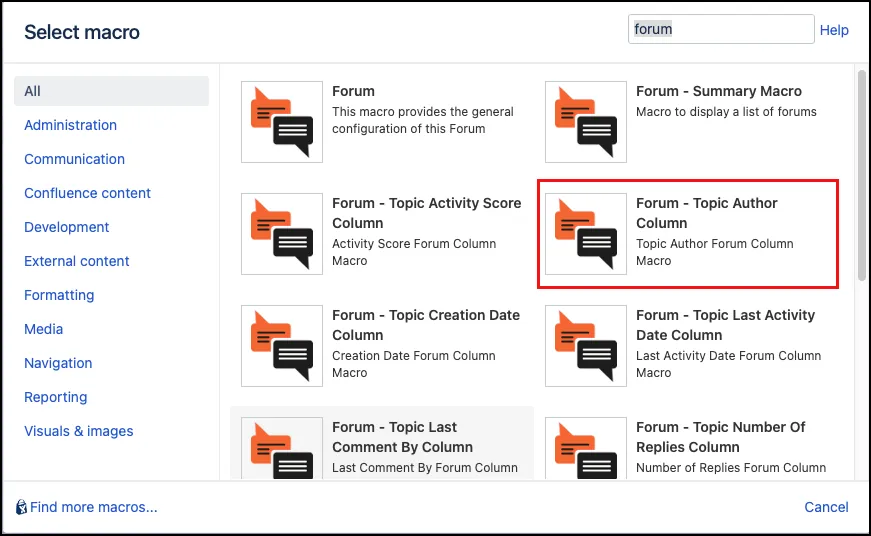The image size is (871, 536).
Task: Click the Topic Creation Date Column icon
Action: pos(282,346)
